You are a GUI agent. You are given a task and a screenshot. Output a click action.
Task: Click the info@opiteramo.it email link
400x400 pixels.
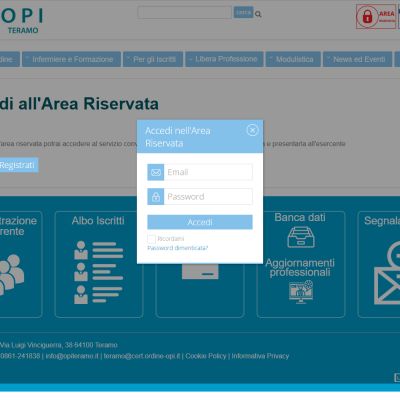tap(72, 356)
